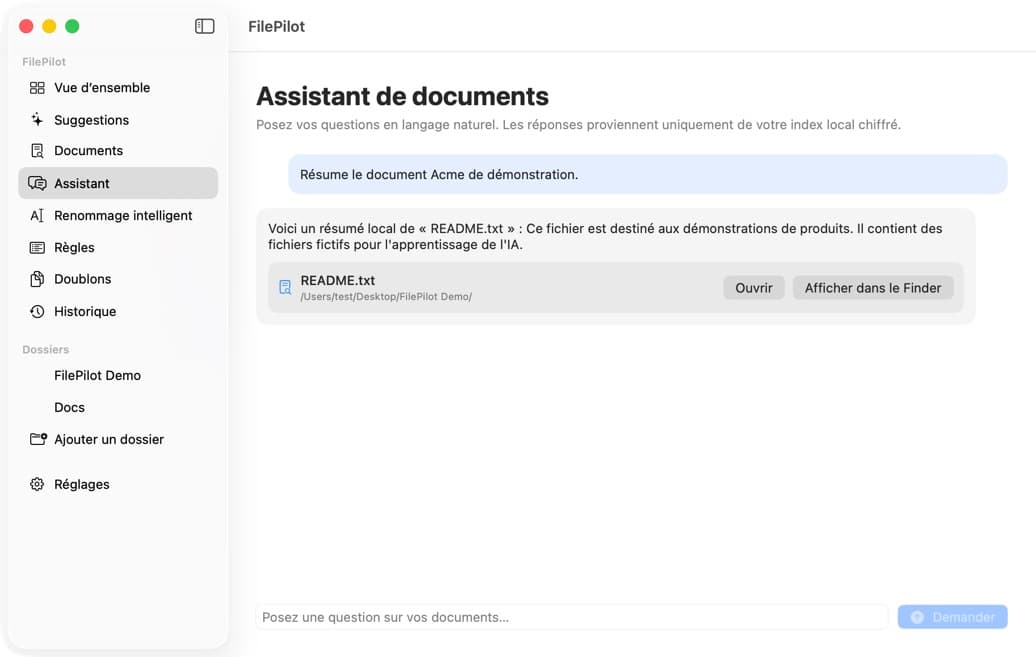
Task: Open Réglages settings
Action: coord(118,484)
